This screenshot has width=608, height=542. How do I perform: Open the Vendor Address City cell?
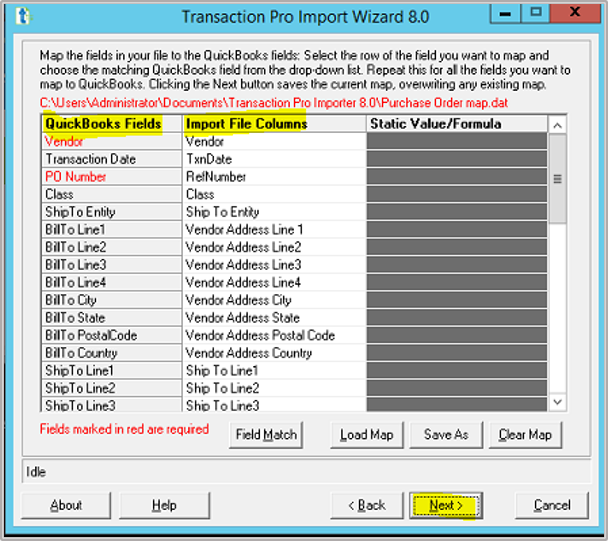tap(274, 300)
